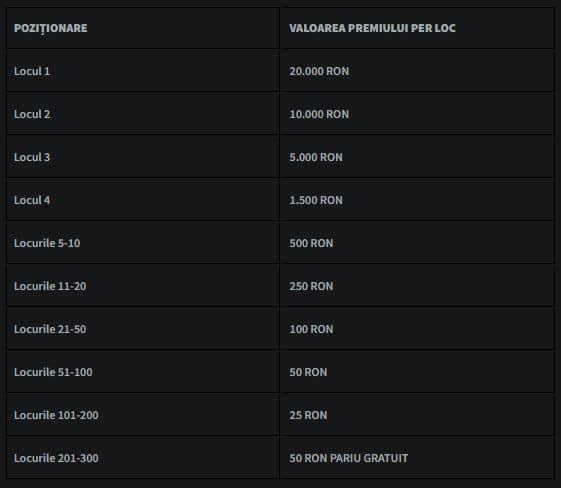Click the 100 RON prize value
The image size is (561, 488).
click(311, 329)
